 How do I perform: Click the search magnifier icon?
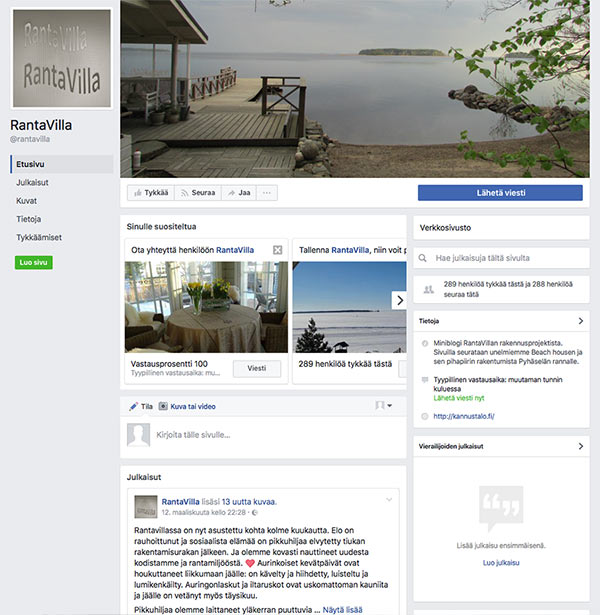point(422,258)
